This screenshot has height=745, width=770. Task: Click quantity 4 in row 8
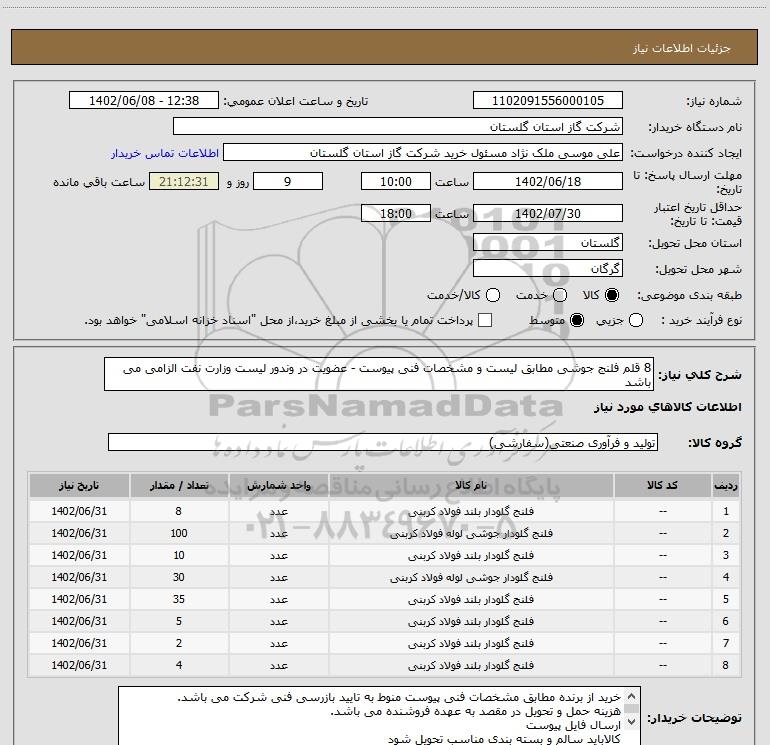click(179, 665)
